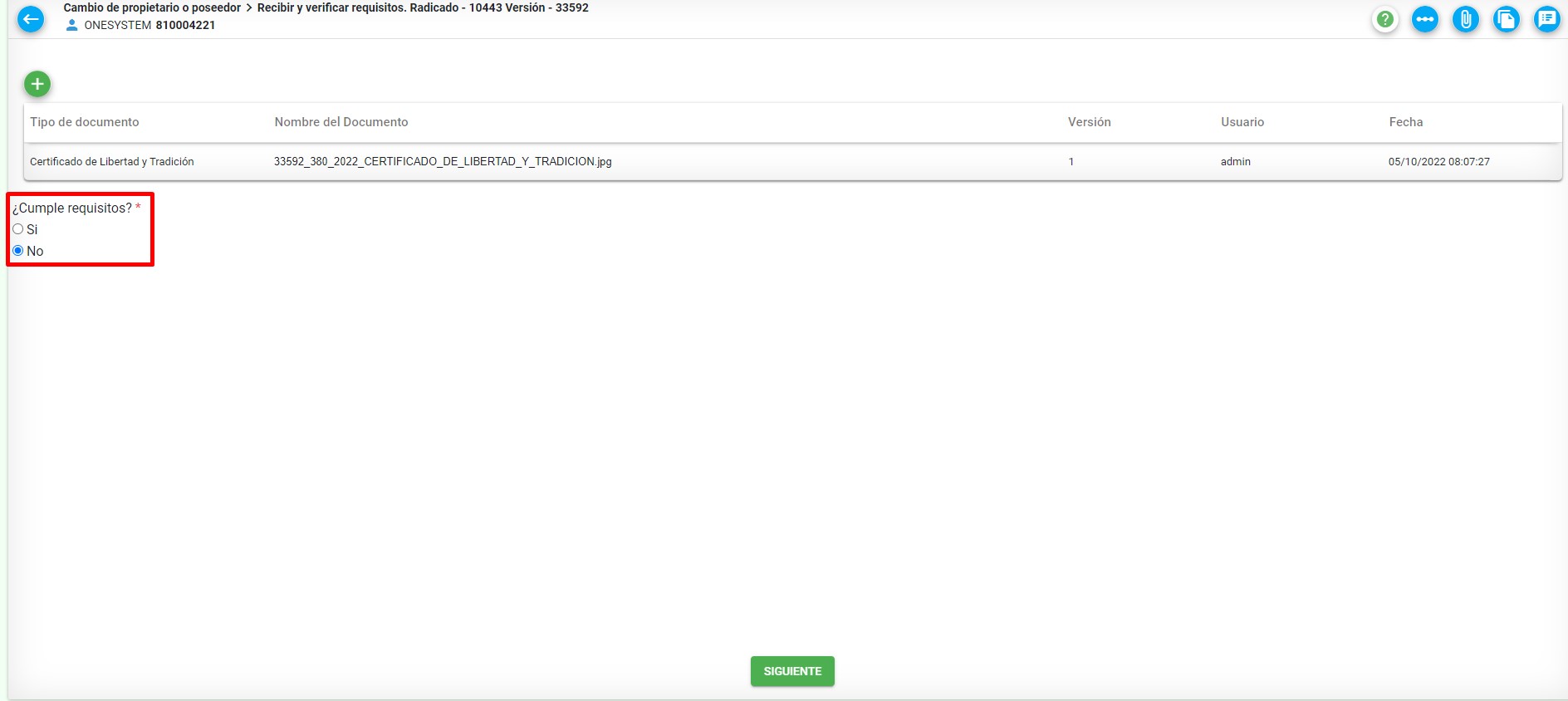Click the 'admin' user cell
This screenshot has height=701, width=1568.
1236,162
